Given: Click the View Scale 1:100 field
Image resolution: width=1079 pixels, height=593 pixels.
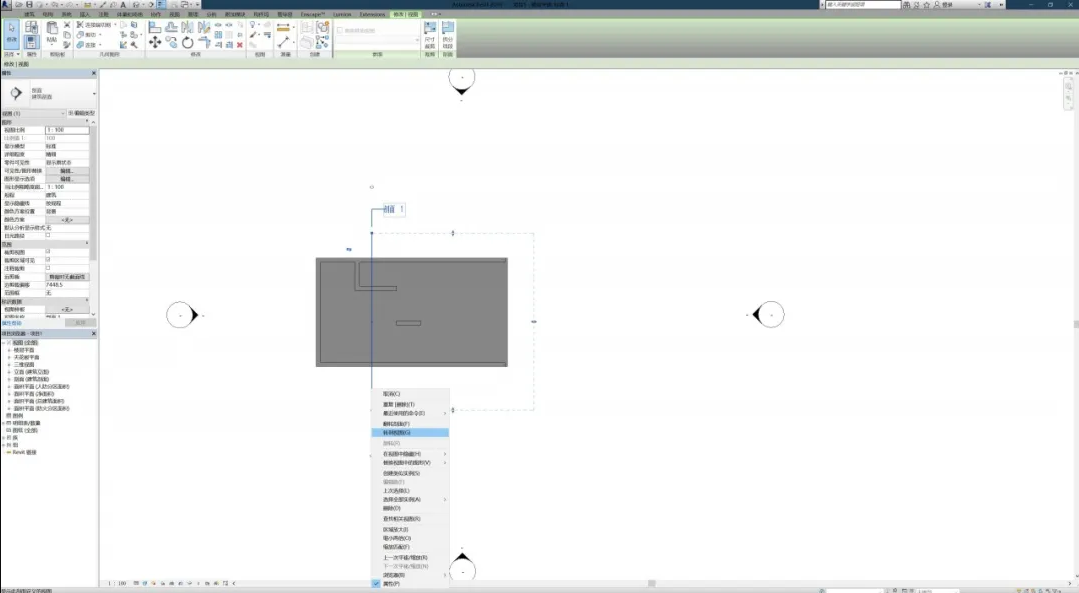Looking at the screenshot, I should [x=67, y=130].
